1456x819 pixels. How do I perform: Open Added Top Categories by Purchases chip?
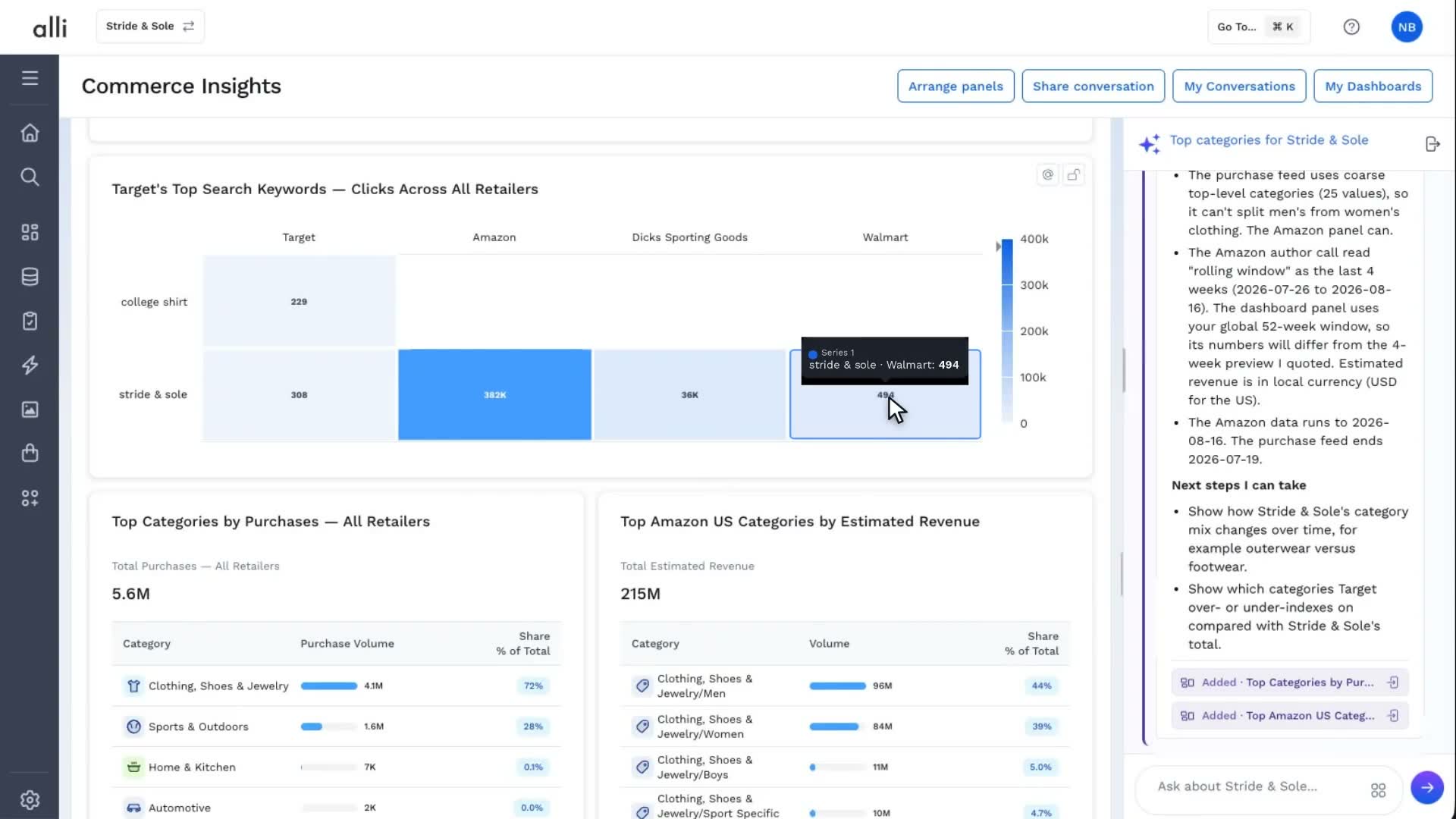[x=1290, y=682]
